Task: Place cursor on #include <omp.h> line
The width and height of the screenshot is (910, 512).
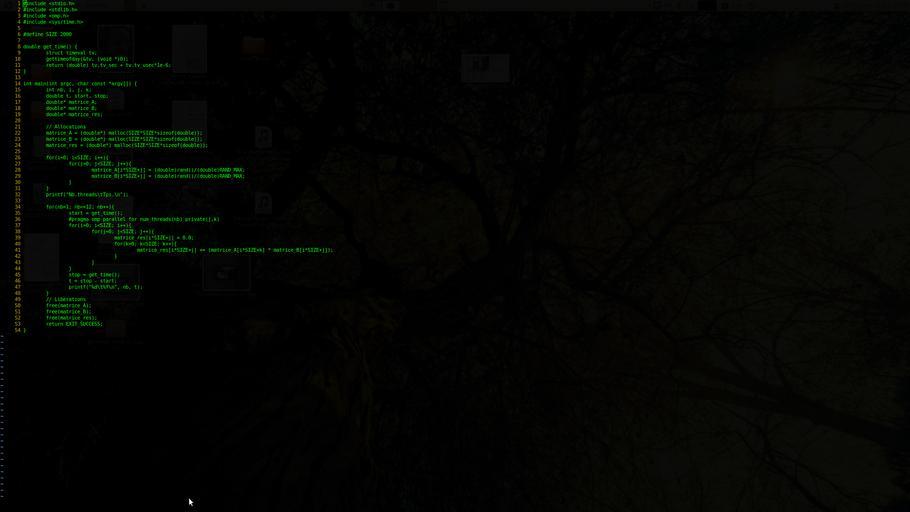Action: tap(46, 16)
